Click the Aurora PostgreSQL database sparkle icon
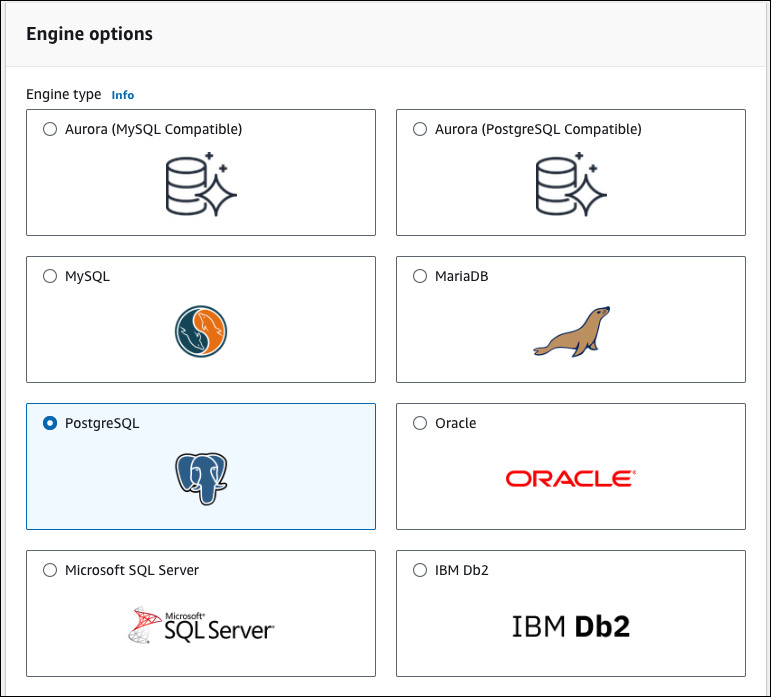 click(571, 184)
